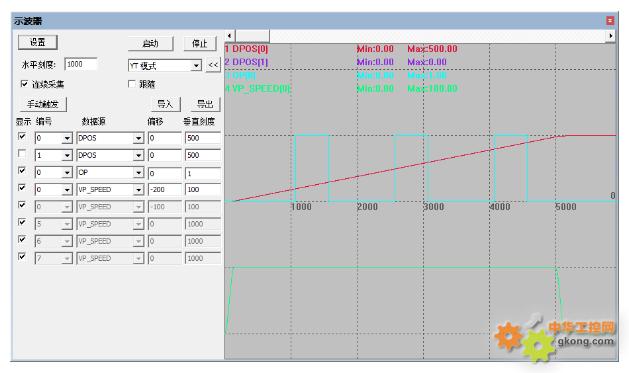Open the YT mode dropdown
629x373 pixels.
(x=196, y=65)
